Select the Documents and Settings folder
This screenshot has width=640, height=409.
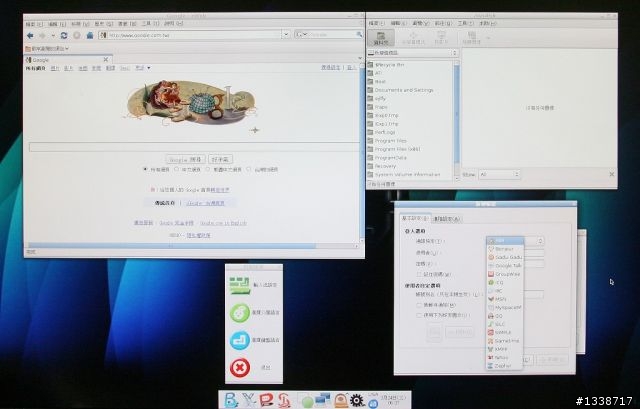400,90
